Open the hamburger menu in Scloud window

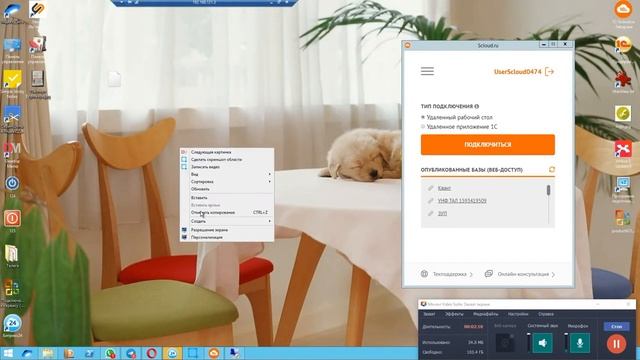(427, 71)
